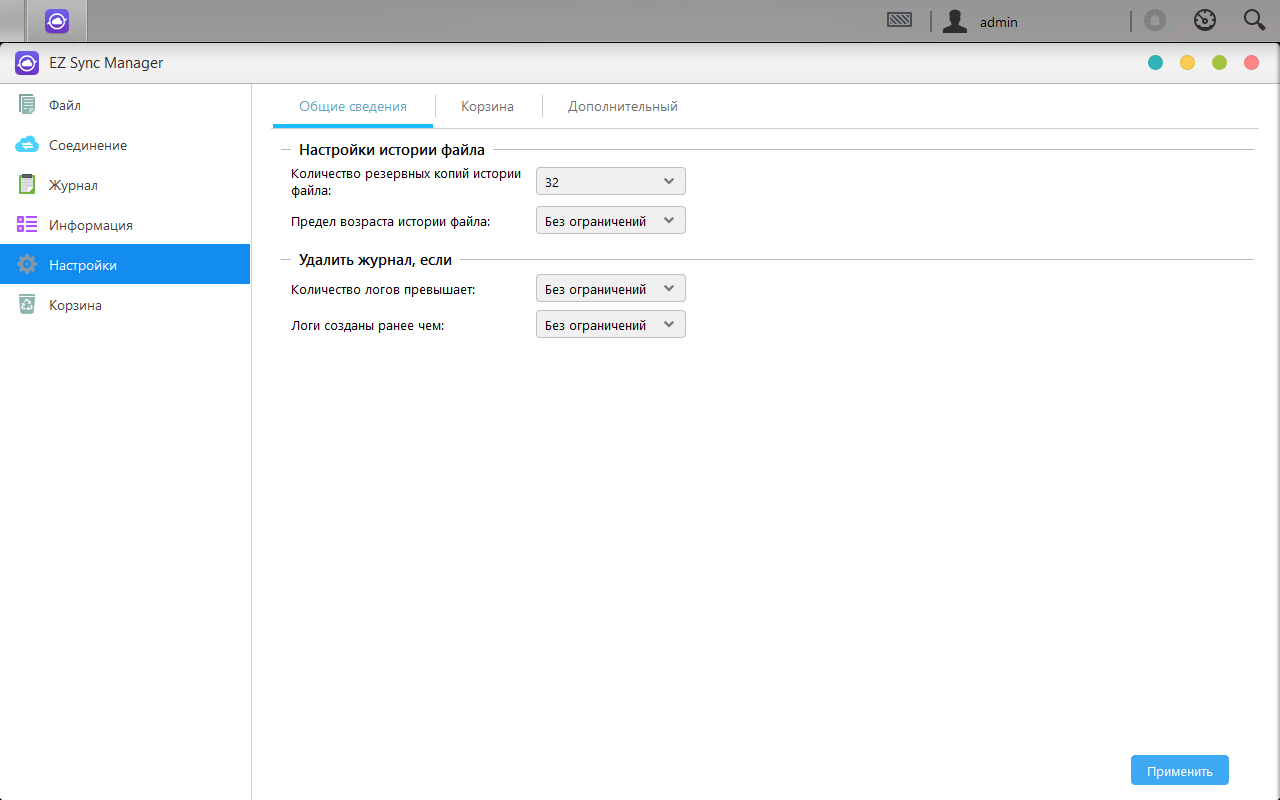Open the notifications bell icon
The height and width of the screenshot is (800, 1280).
1155,21
